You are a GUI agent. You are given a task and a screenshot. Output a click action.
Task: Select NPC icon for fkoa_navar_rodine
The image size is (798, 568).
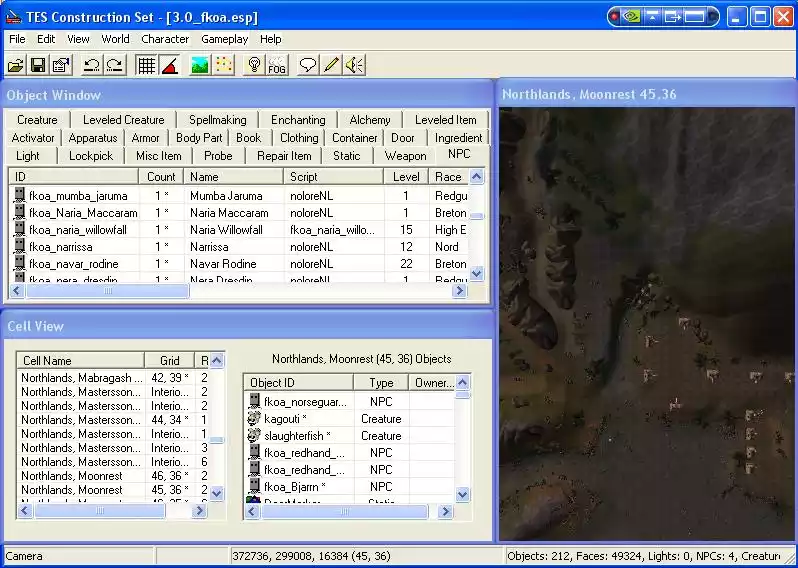pos(19,264)
